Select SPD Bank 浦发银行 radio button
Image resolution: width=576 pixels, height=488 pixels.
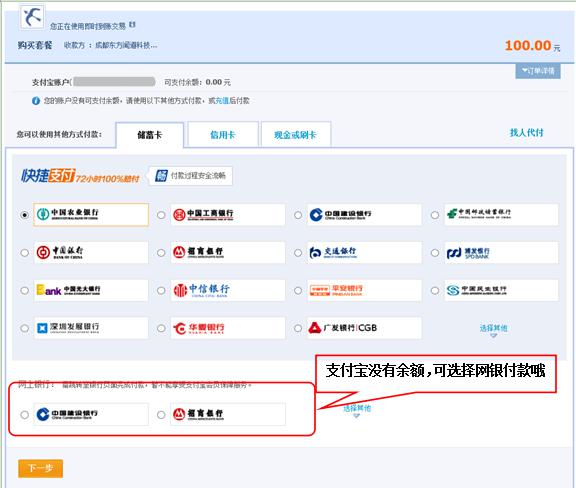point(435,253)
